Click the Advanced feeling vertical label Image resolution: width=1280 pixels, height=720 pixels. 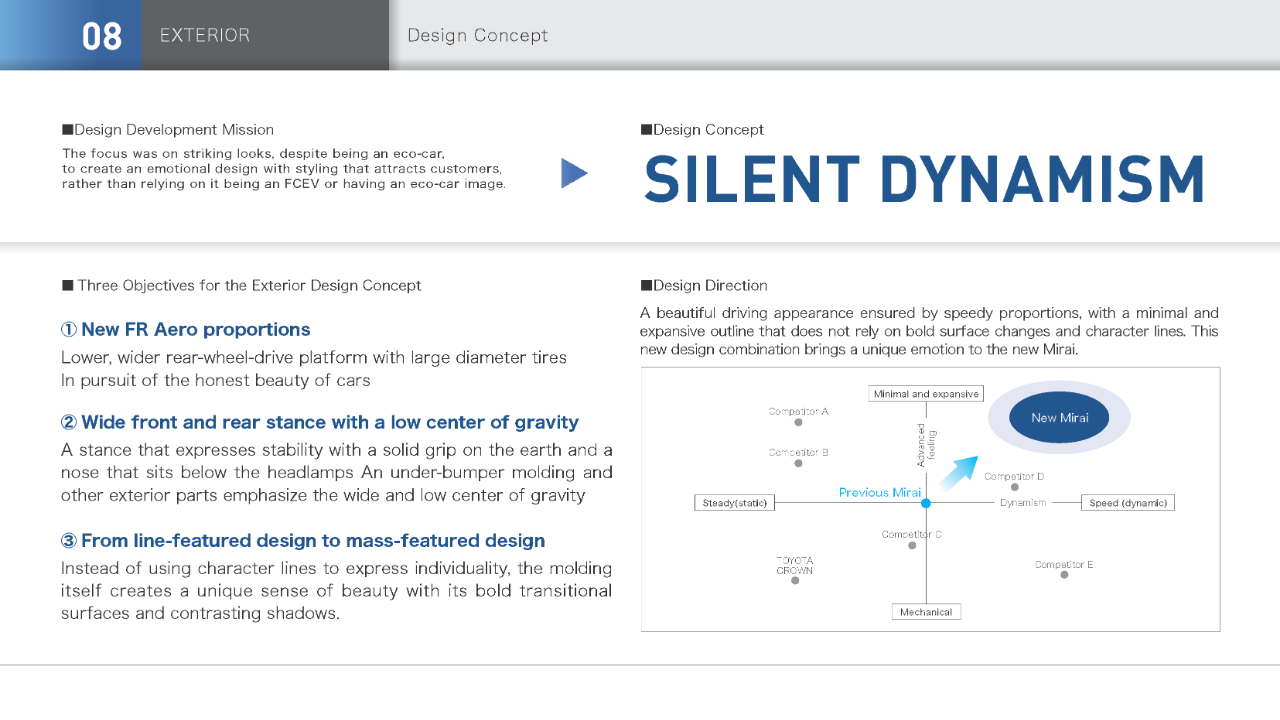[x=927, y=445]
